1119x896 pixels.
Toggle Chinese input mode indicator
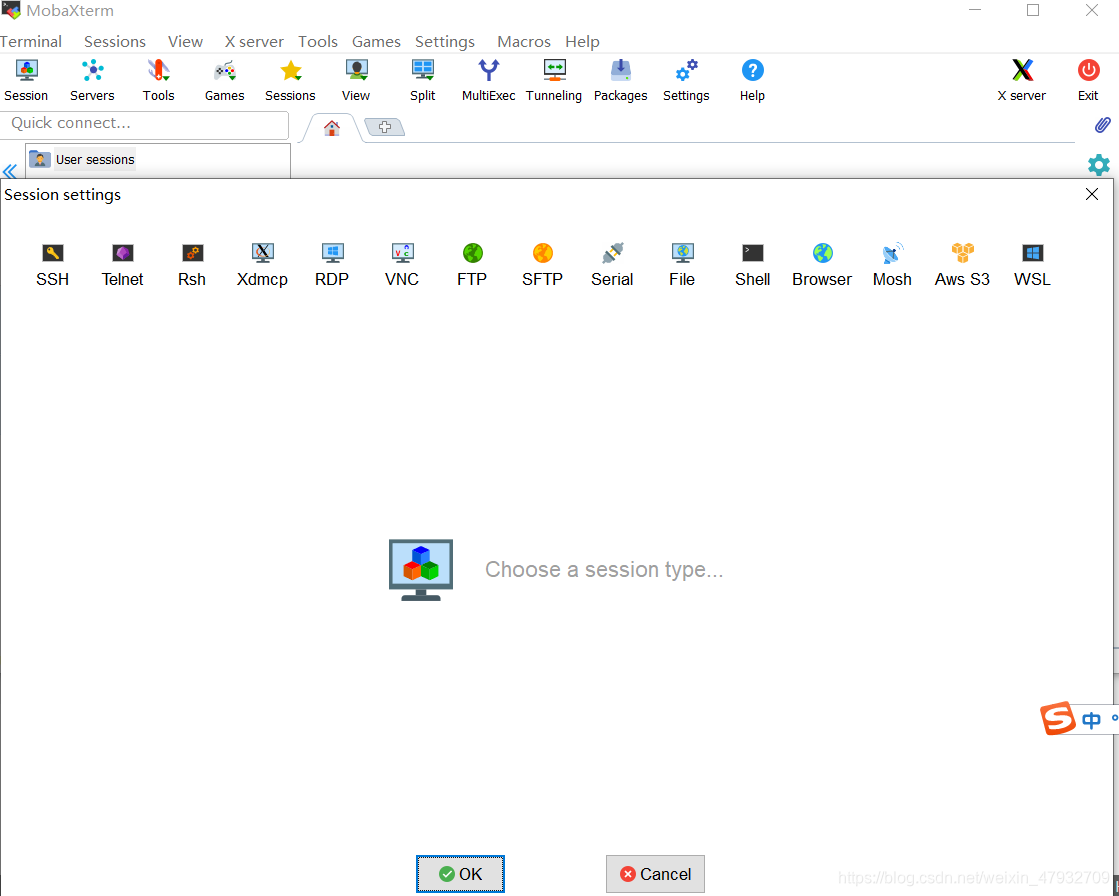click(1091, 720)
